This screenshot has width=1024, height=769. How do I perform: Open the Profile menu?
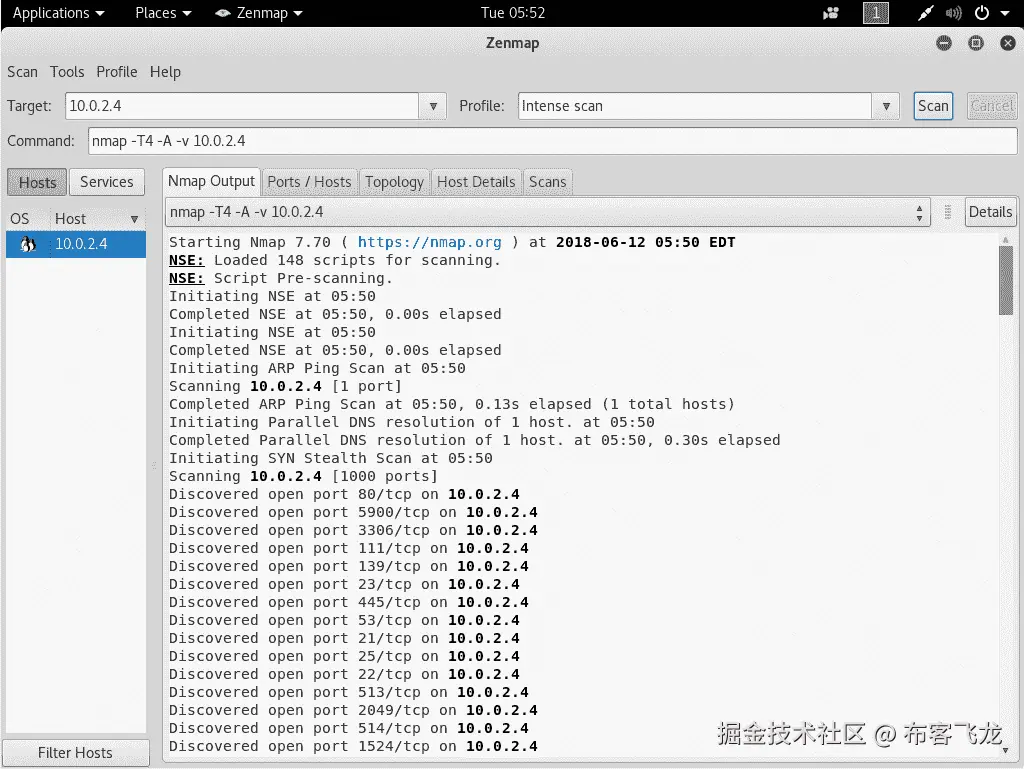click(117, 72)
